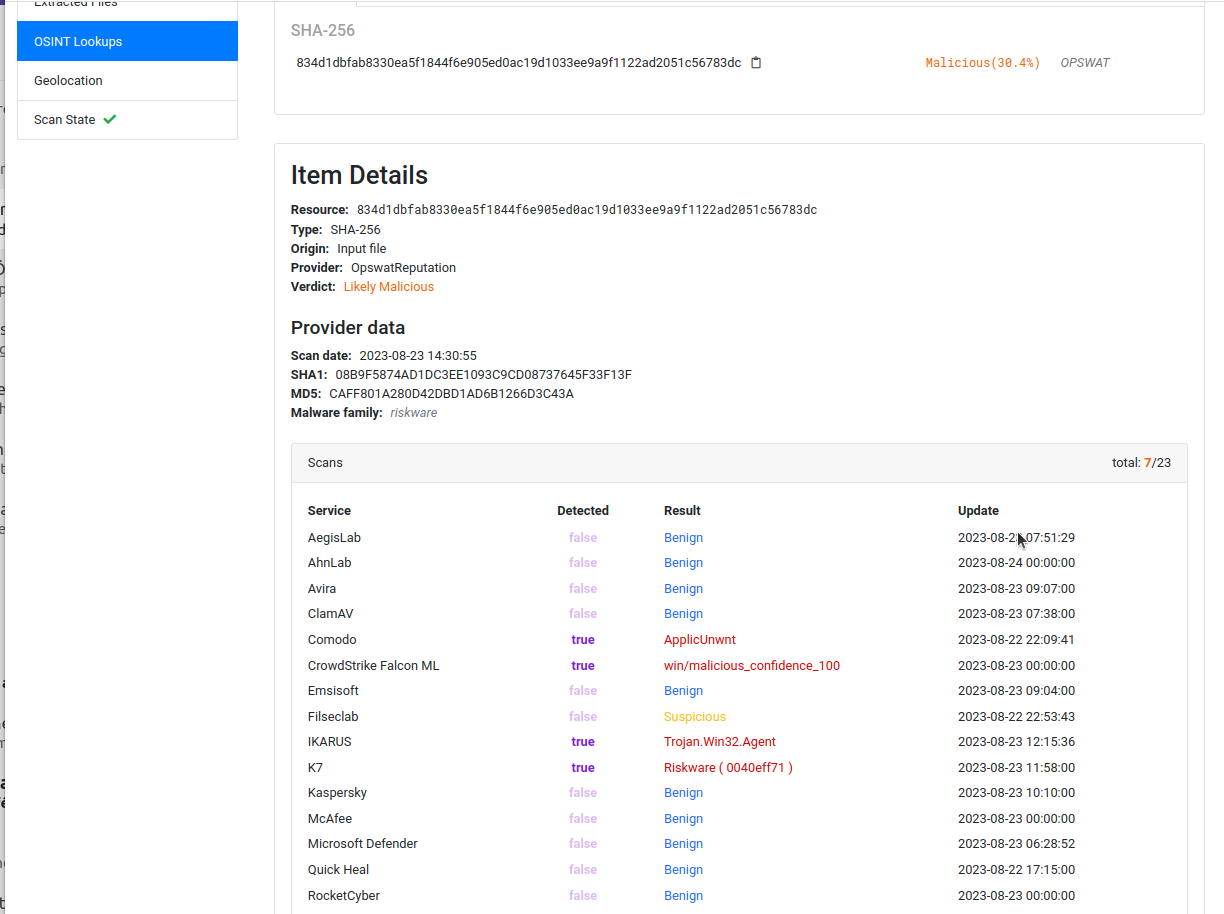The image size is (1224, 914).
Task: Select the Resource hash in Item Details
Action: pyautogui.click(x=587, y=210)
